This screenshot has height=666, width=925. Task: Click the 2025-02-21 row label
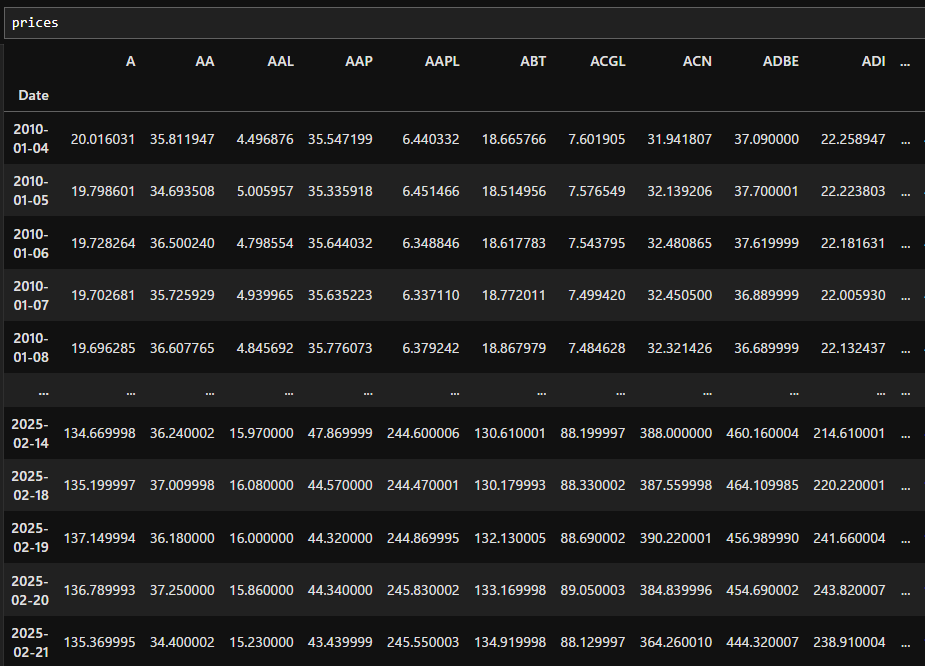click(x=30, y=642)
